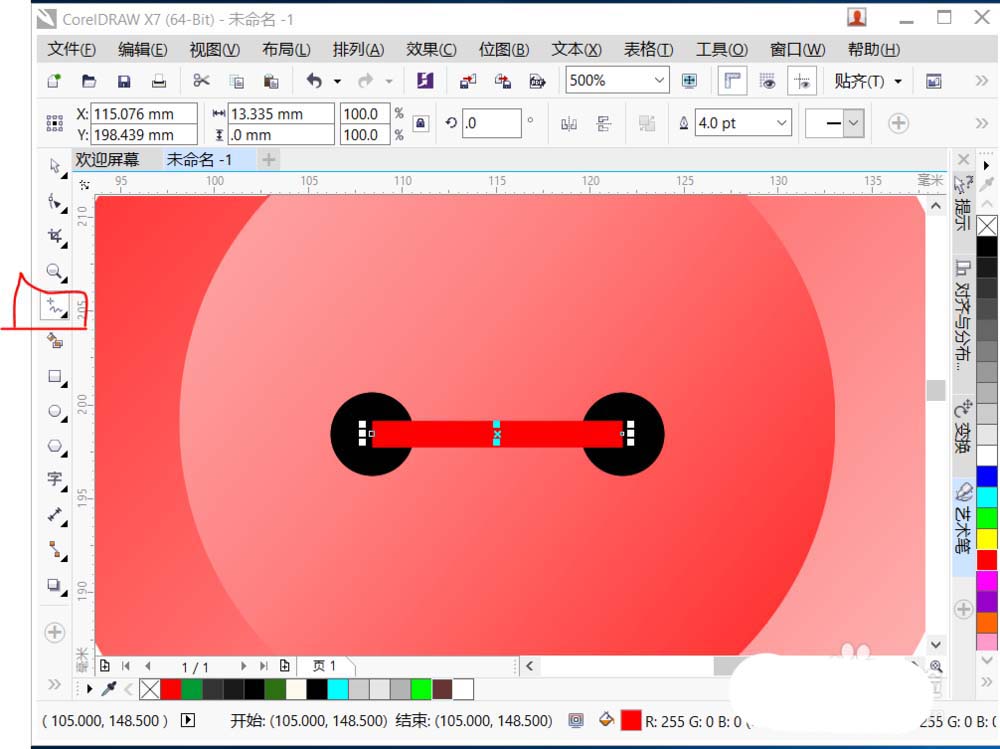The width and height of the screenshot is (1000, 749).
Task: Cut selection with scissors icon
Action: (201, 80)
